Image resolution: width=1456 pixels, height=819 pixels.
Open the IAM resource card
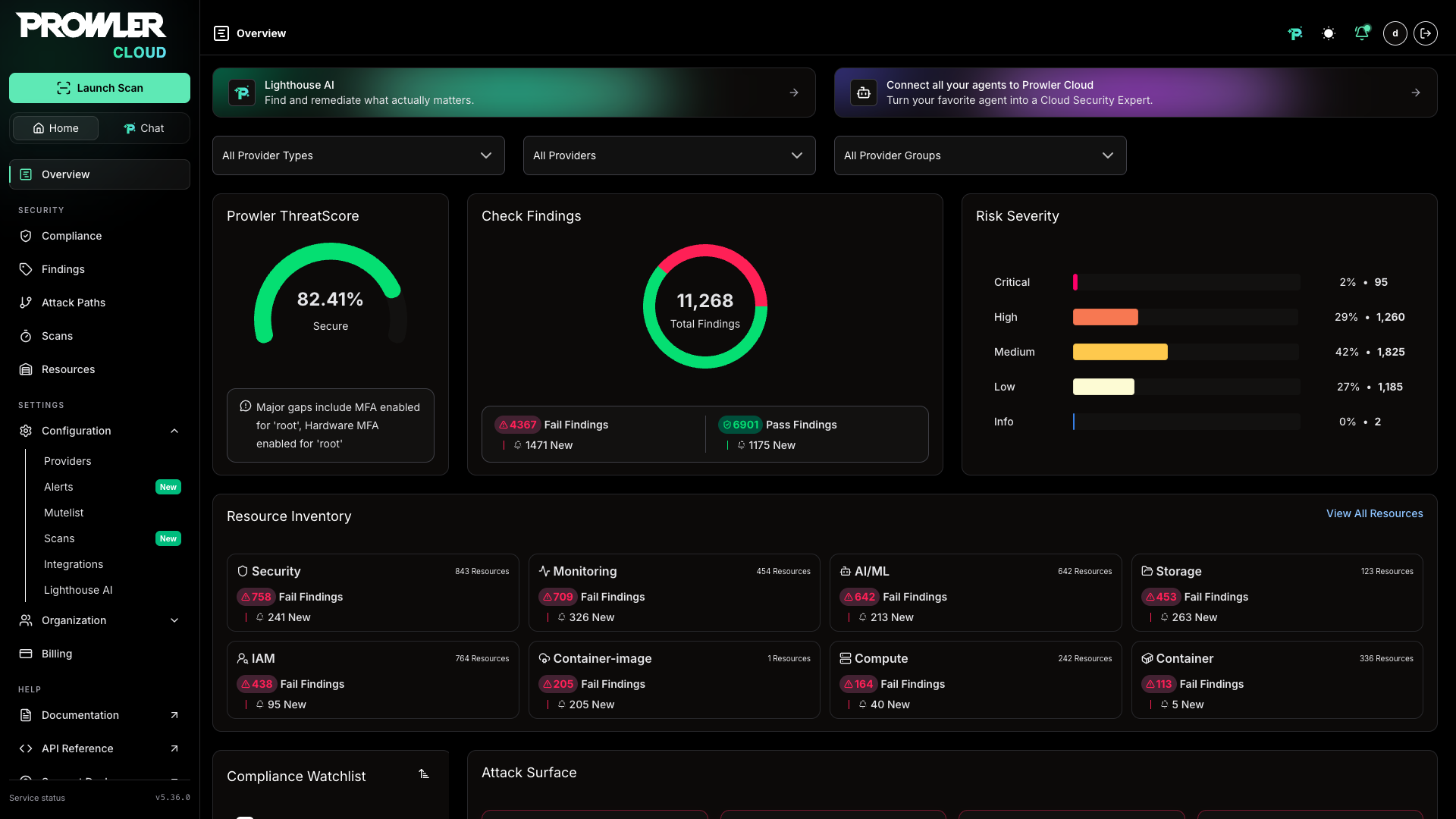coord(373,680)
